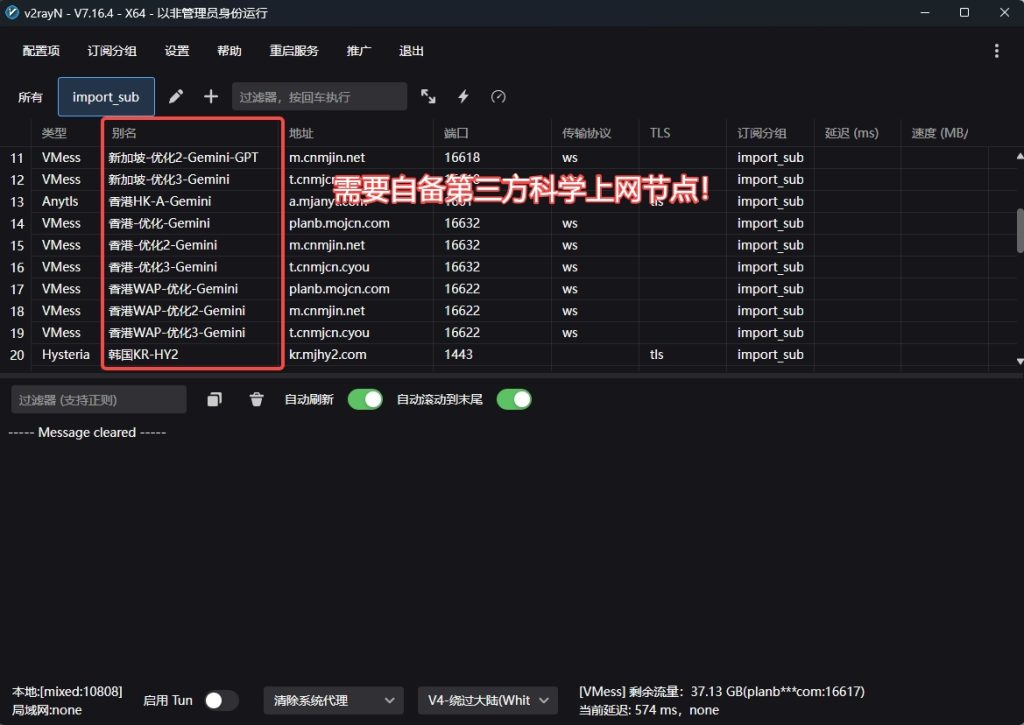This screenshot has height=725, width=1024.
Task: Click the speedometer speed test icon
Action: (498, 97)
